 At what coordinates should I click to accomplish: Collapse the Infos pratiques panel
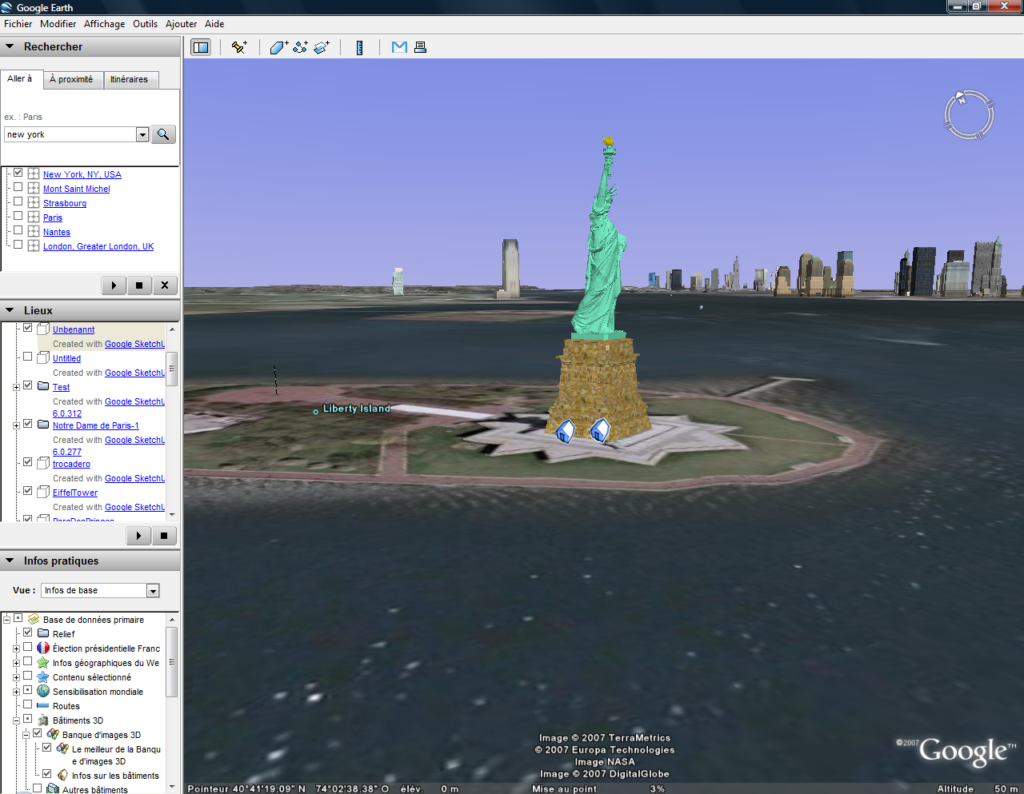pyautogui.click(x=10, y=560)
